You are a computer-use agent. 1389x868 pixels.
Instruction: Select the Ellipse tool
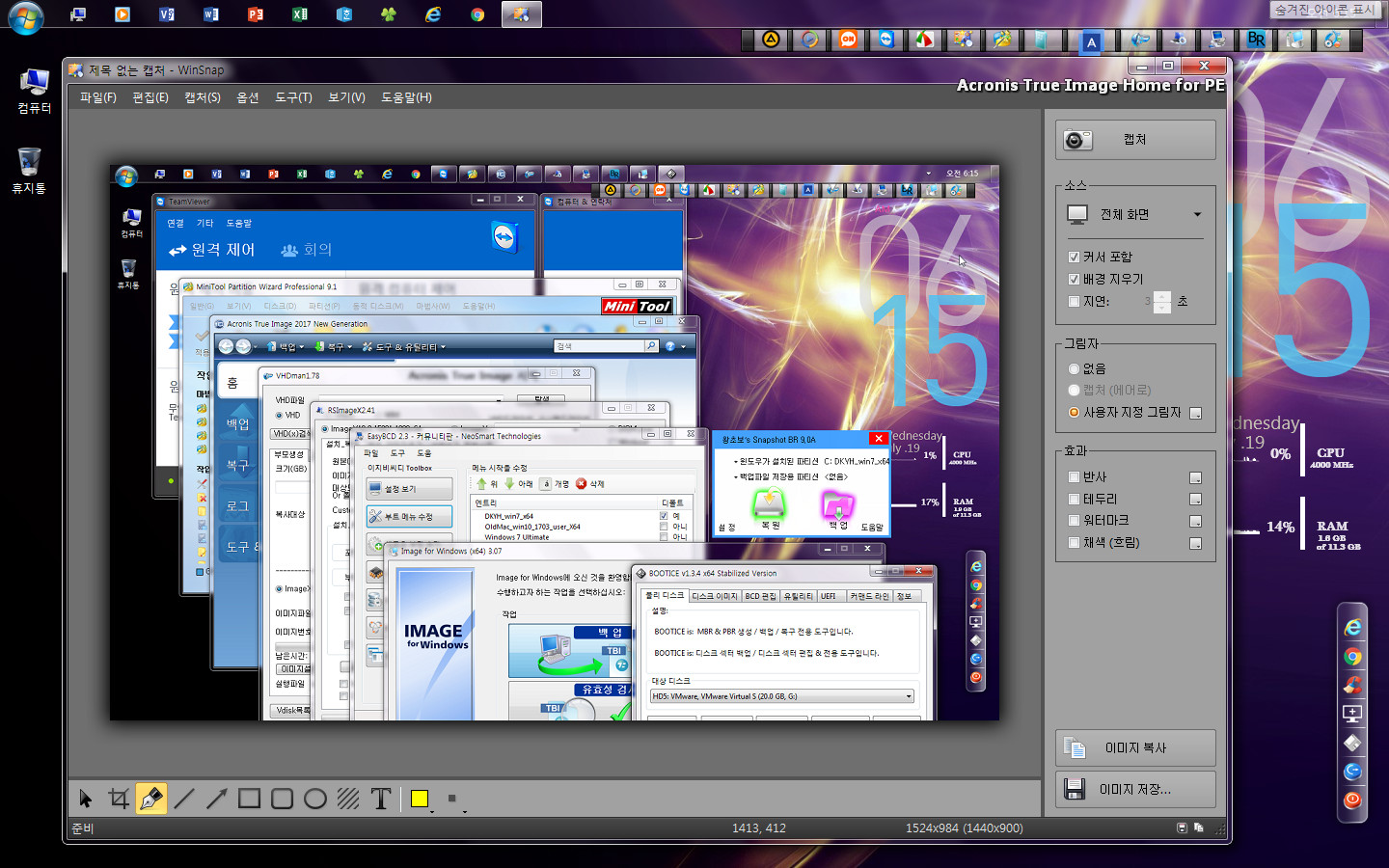(315, 799)
